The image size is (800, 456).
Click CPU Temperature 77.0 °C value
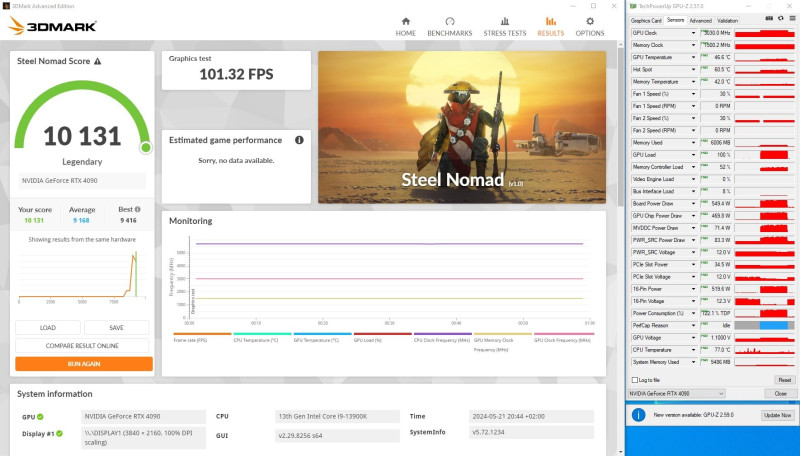716,350
